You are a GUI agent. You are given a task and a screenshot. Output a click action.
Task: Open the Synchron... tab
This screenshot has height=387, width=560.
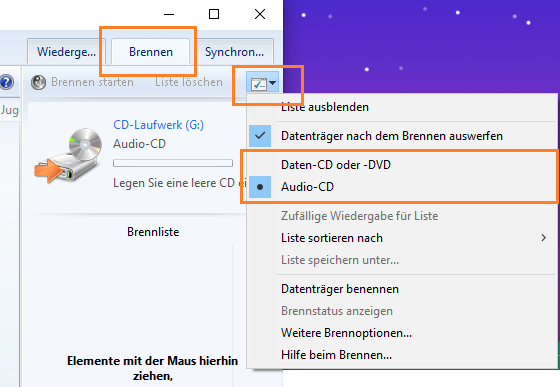point(234,52)
